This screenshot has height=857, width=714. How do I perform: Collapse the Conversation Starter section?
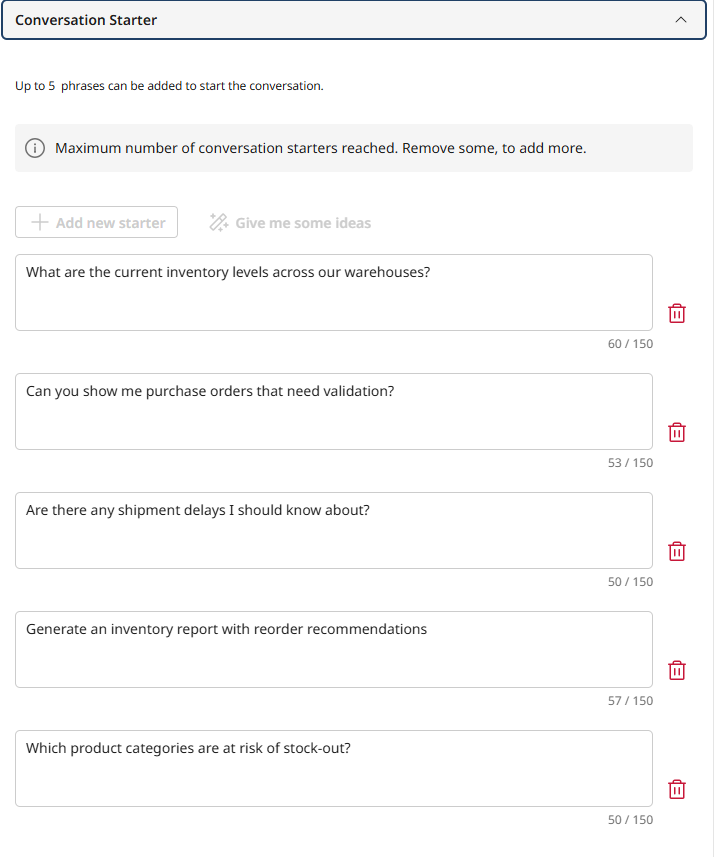pyautogui.click(x=681, y=20)
